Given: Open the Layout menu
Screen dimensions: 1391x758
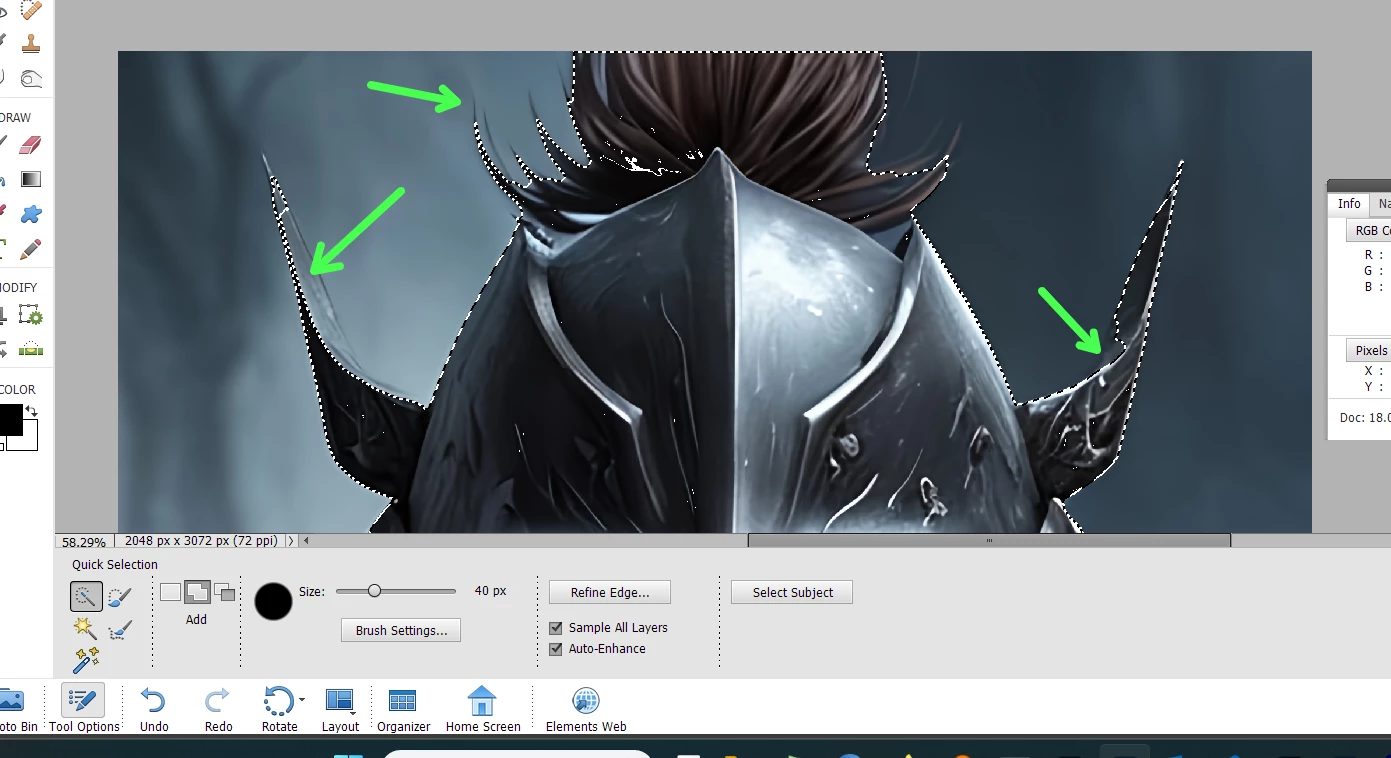Looking at the screenshot, I should coord(340,708).
